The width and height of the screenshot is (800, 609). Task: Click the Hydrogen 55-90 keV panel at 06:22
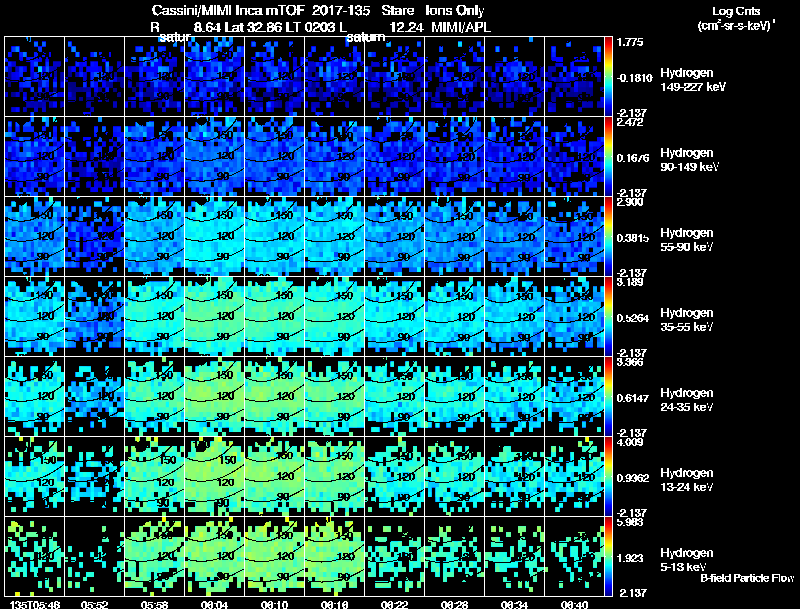pos(394,237)
